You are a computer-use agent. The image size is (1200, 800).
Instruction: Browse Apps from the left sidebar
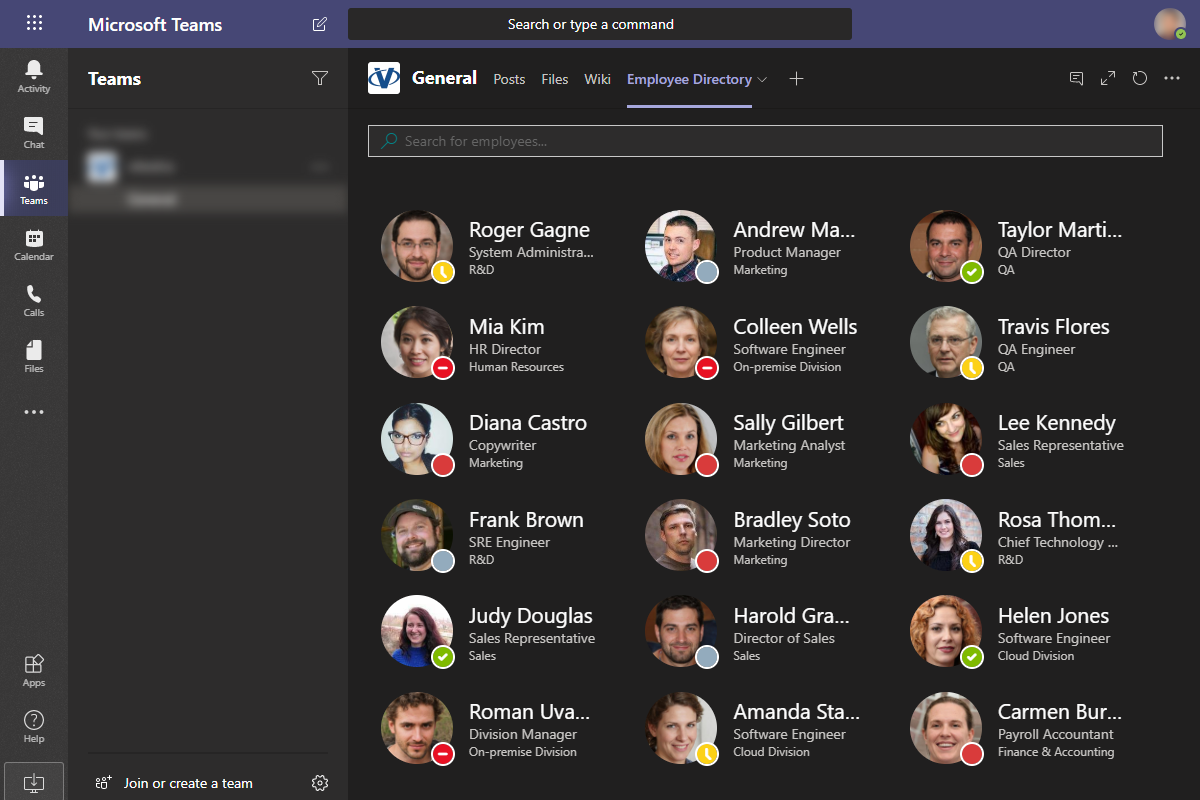coord(34,668)
